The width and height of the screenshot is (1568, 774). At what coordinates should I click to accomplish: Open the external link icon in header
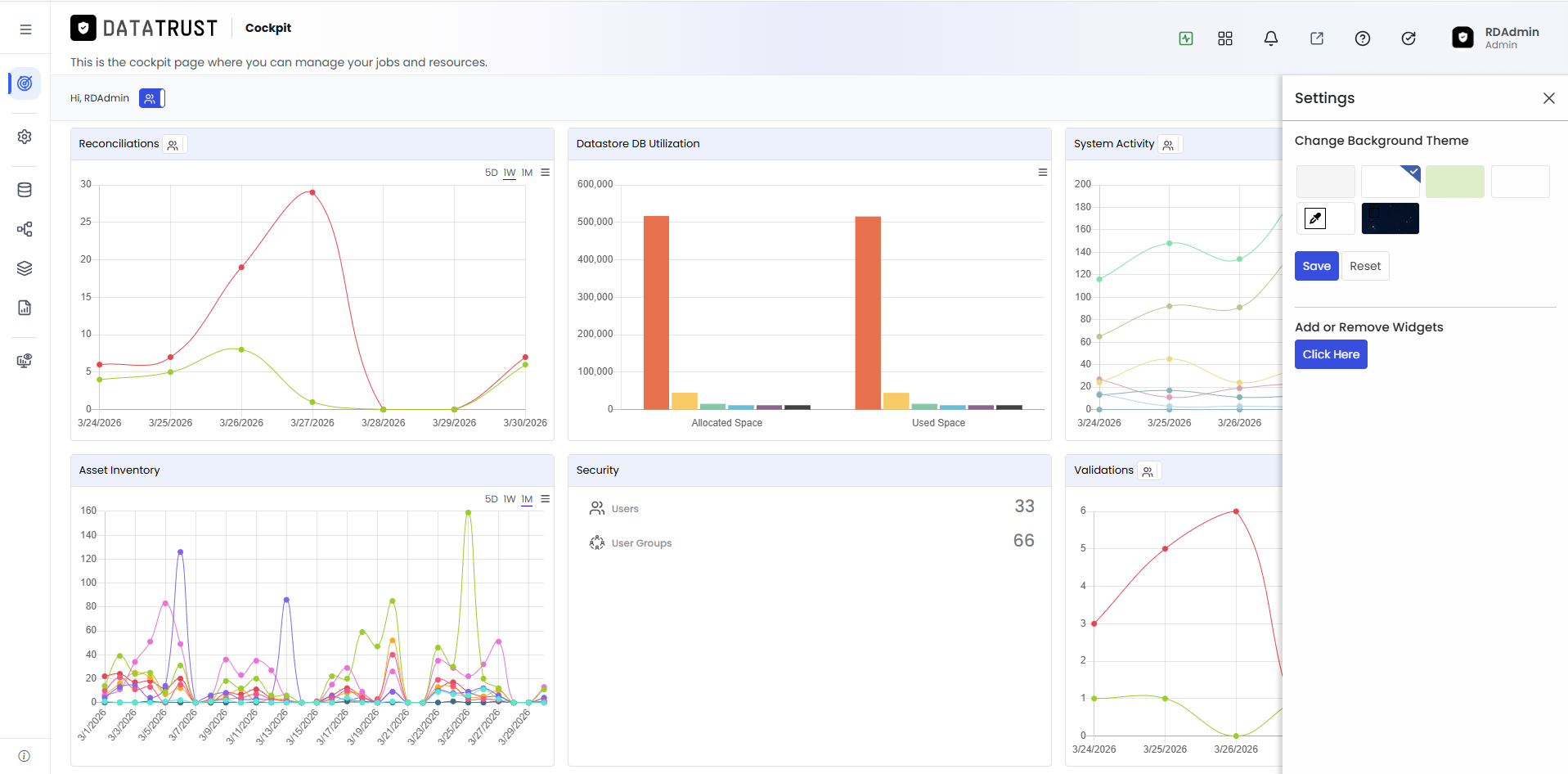1316,38
